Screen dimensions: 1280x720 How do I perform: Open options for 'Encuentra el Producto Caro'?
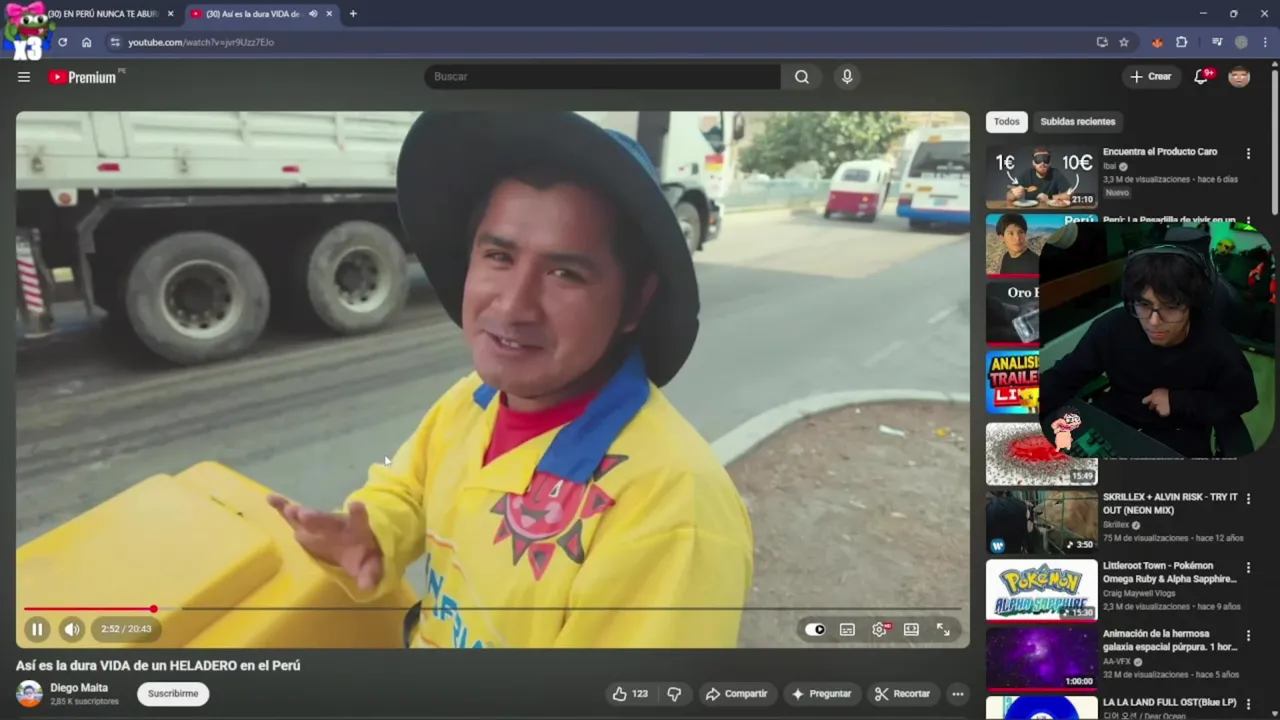click(1248, 154)
